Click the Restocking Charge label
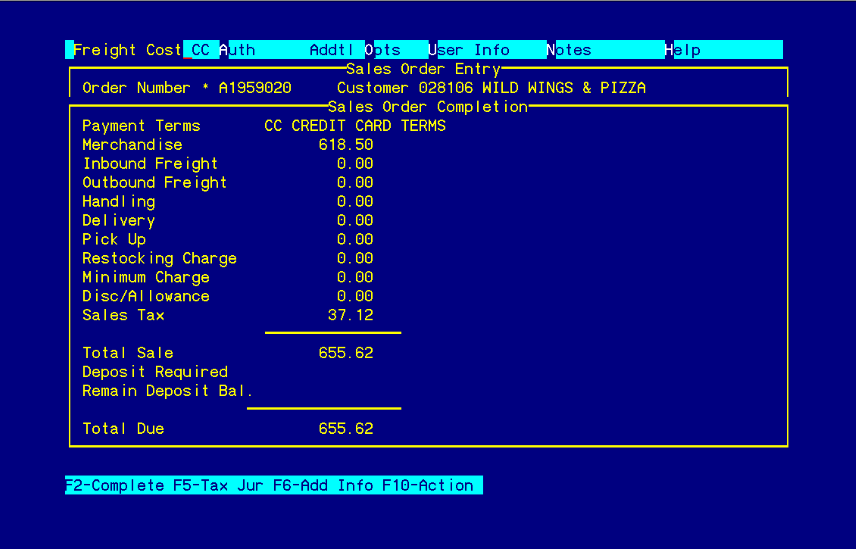Viewport: 856px width, 549px height. point(159,258)
